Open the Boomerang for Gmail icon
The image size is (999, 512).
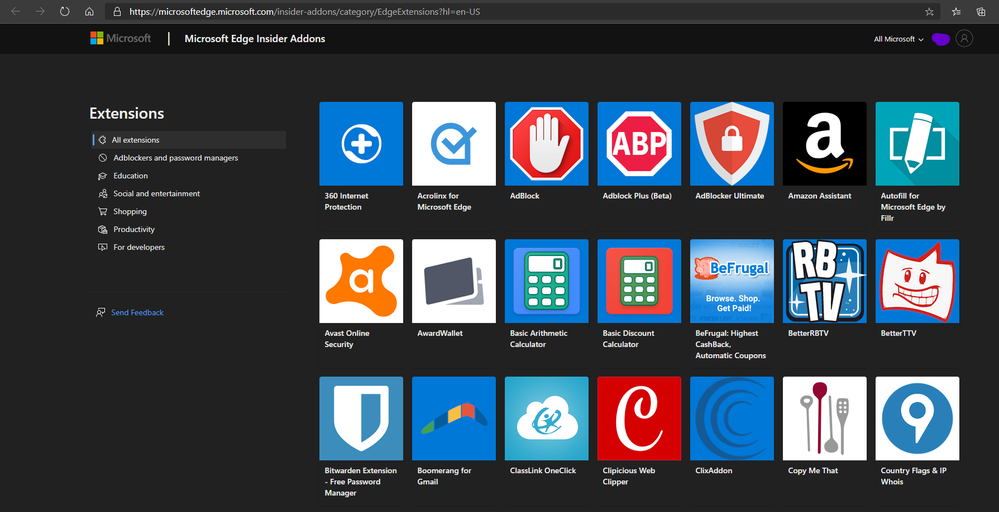454,418
